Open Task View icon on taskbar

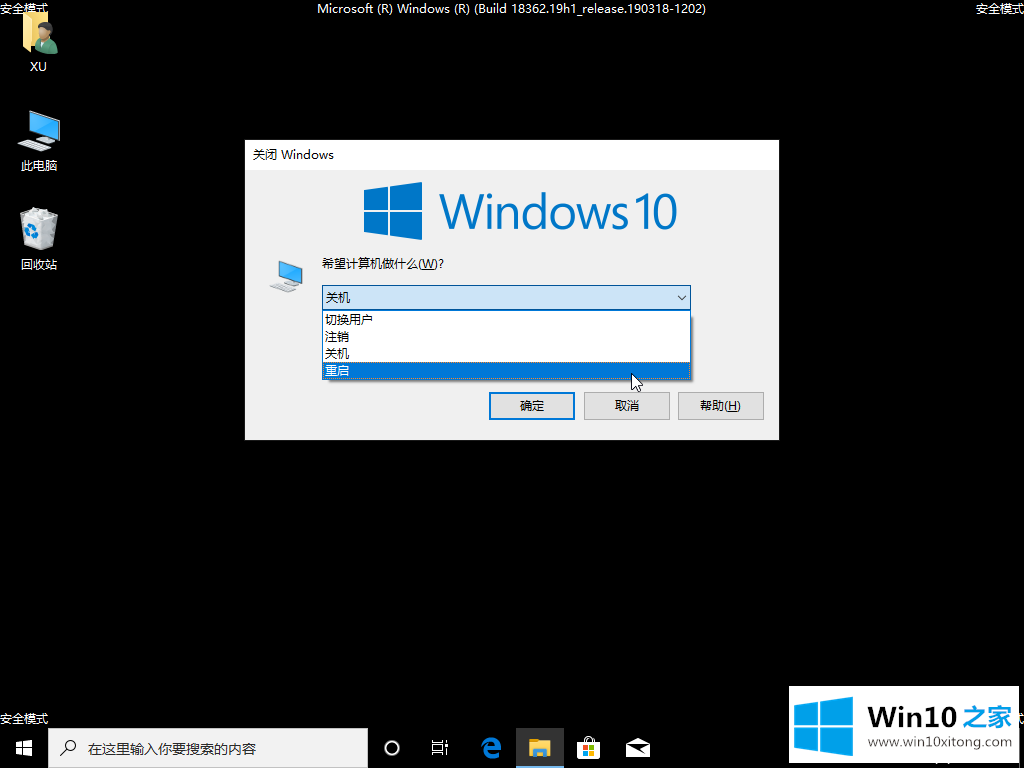tap(440, 748)
